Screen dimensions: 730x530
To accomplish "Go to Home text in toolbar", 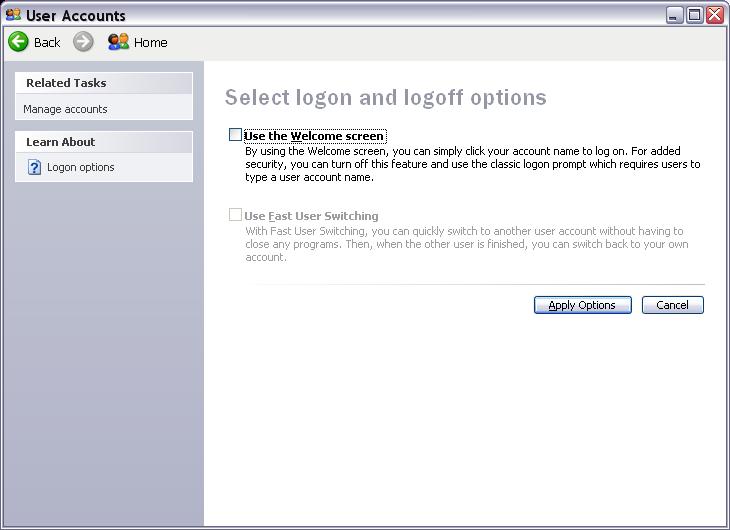I will pos(150,42).
